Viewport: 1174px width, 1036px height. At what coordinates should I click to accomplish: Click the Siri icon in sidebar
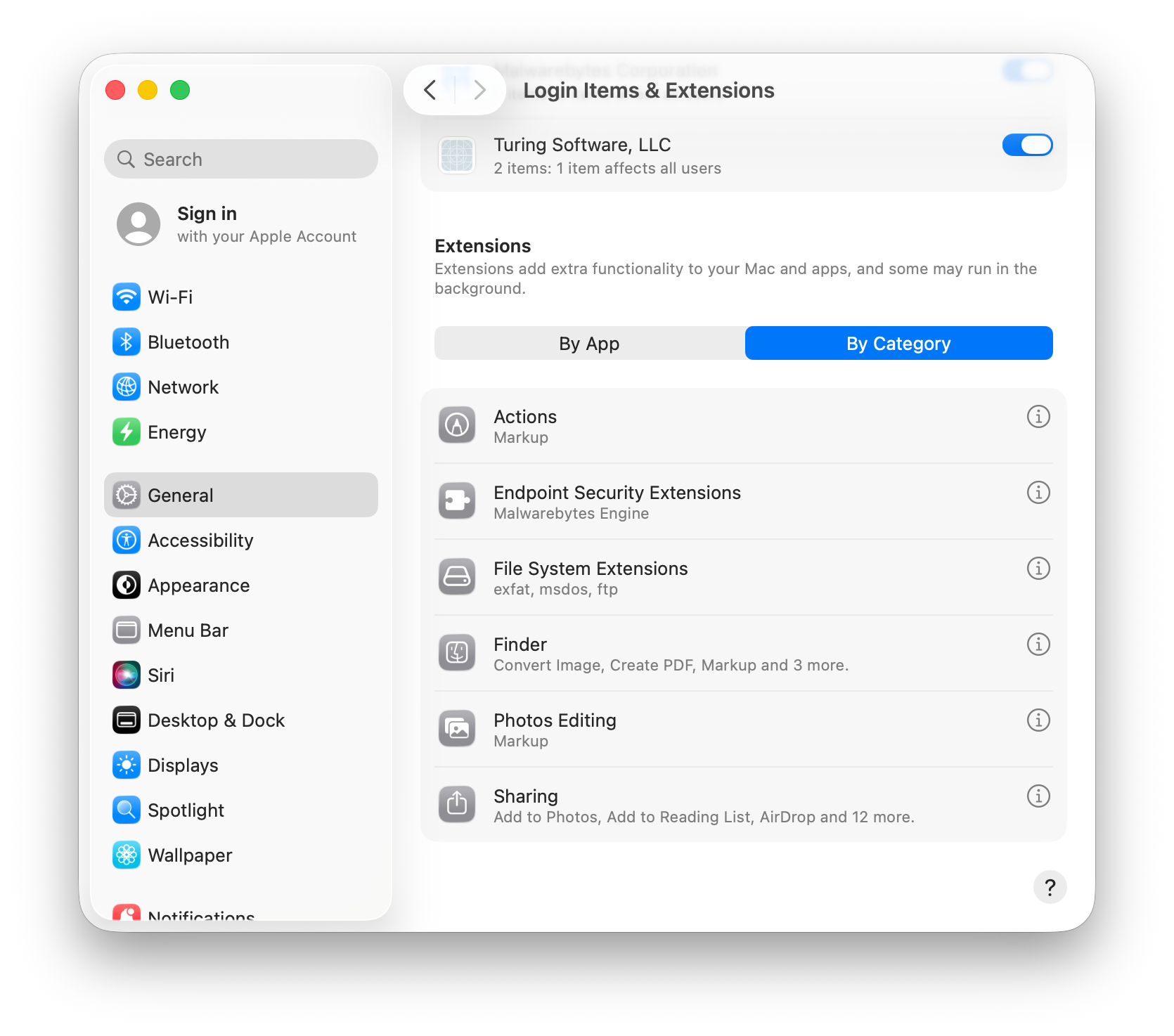[127, 675]
